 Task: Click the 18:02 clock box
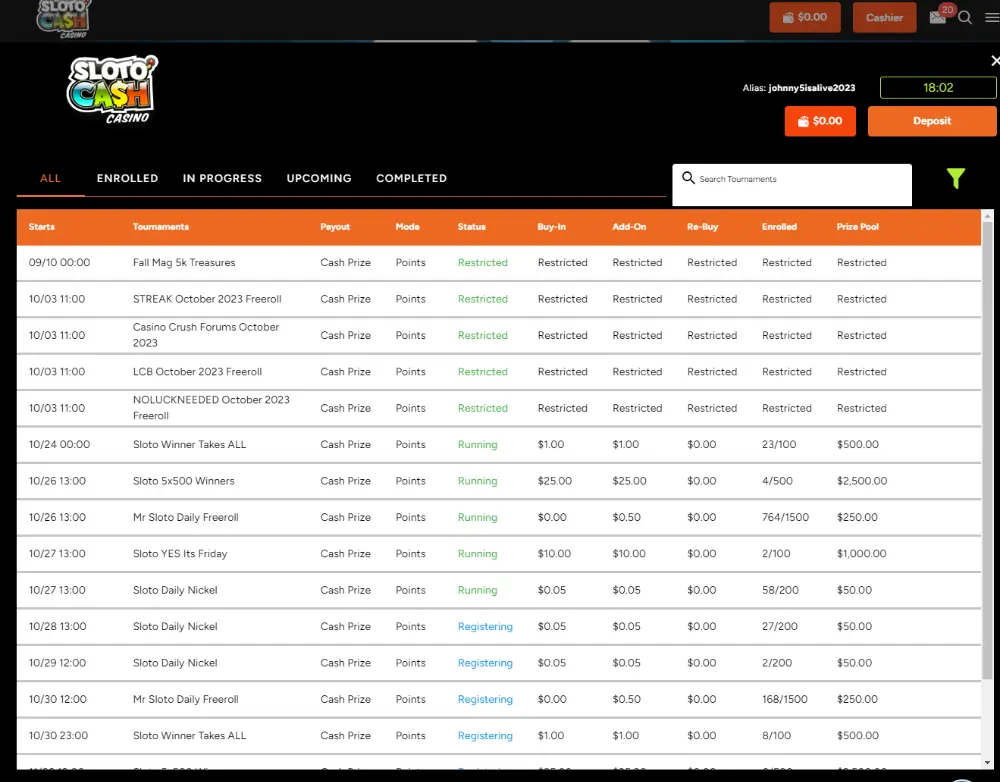[x=938, y=87]
